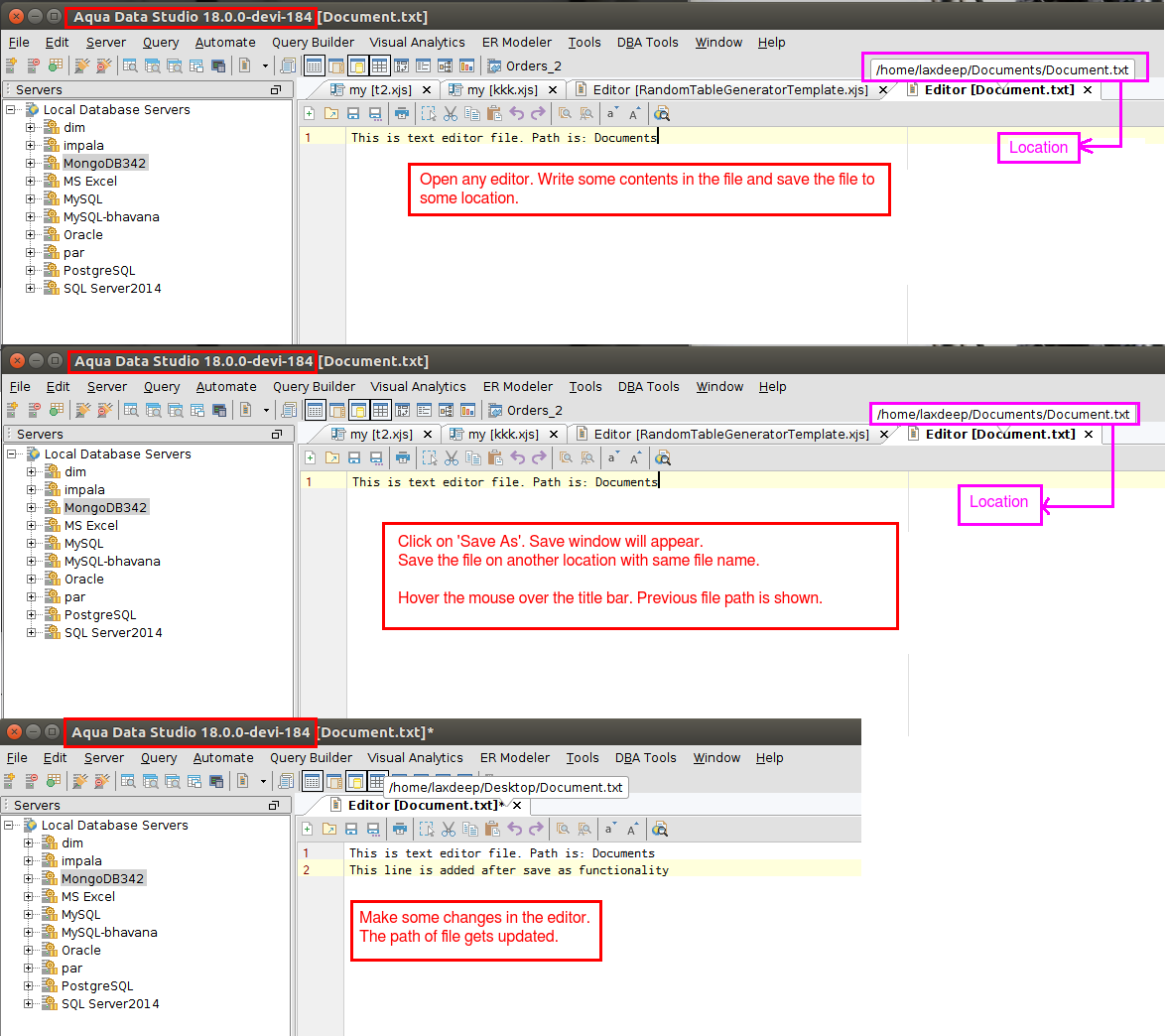Click the lowercase 'a' icon in the middle window's editor toolbar
Screen dimensions: 1167x1036
tap(611, 457)
